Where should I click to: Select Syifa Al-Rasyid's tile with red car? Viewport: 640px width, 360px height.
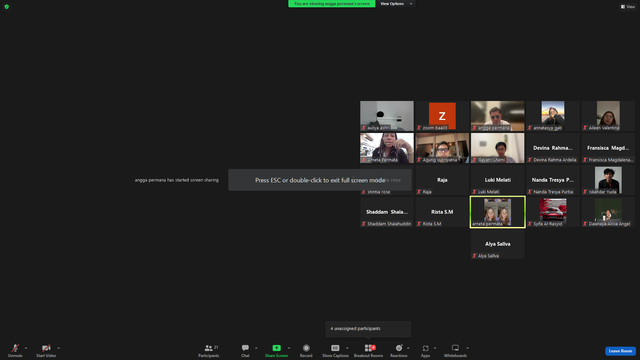tap(553, 212)
